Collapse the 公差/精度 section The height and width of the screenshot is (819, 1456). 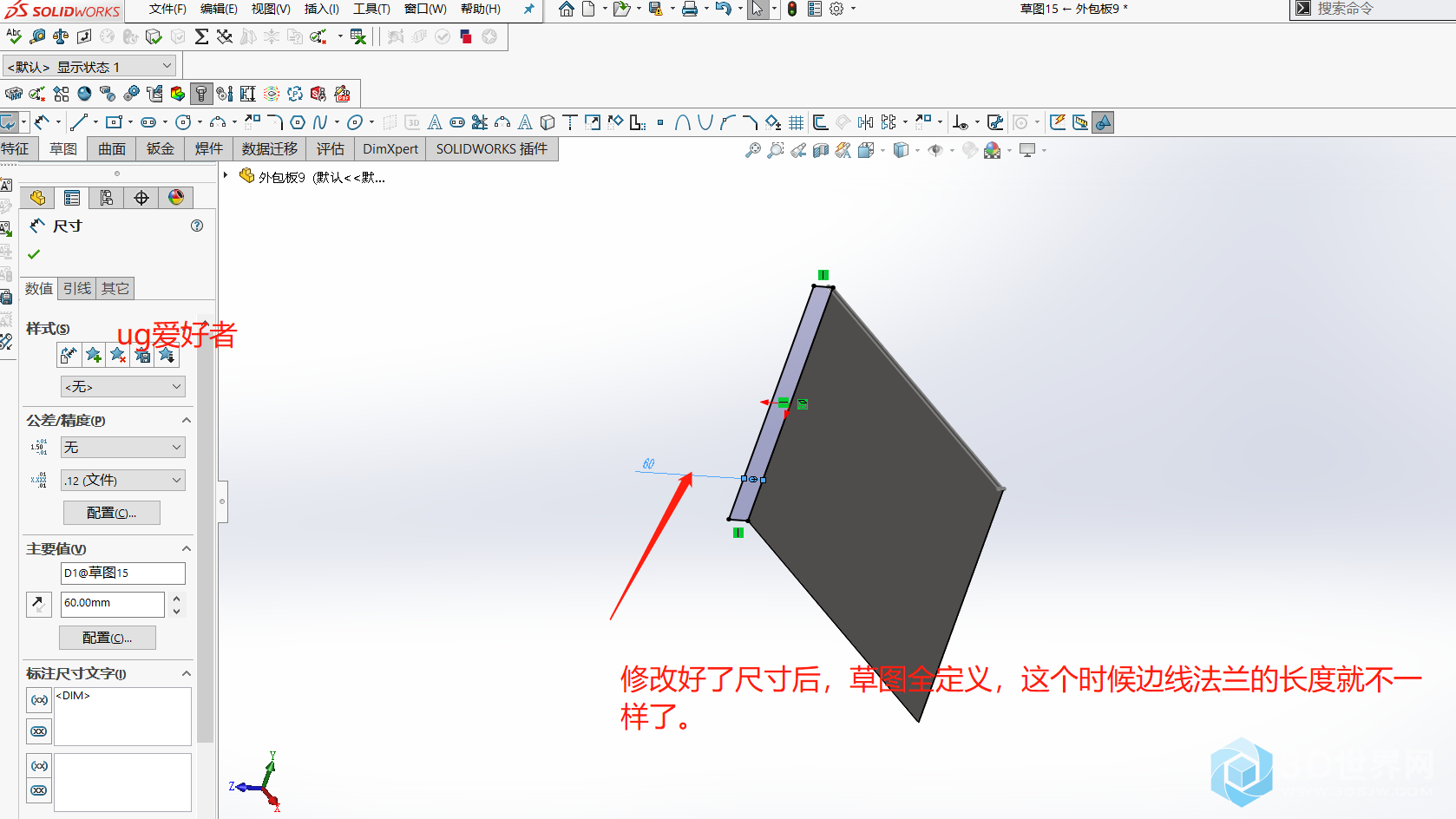click(x=186, y=420)
